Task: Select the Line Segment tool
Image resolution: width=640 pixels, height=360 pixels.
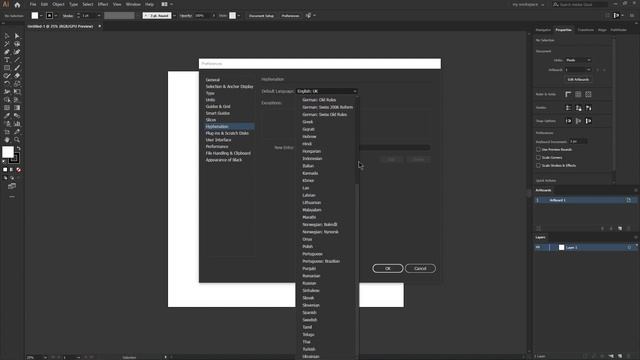Action: [x=17, y=60]
